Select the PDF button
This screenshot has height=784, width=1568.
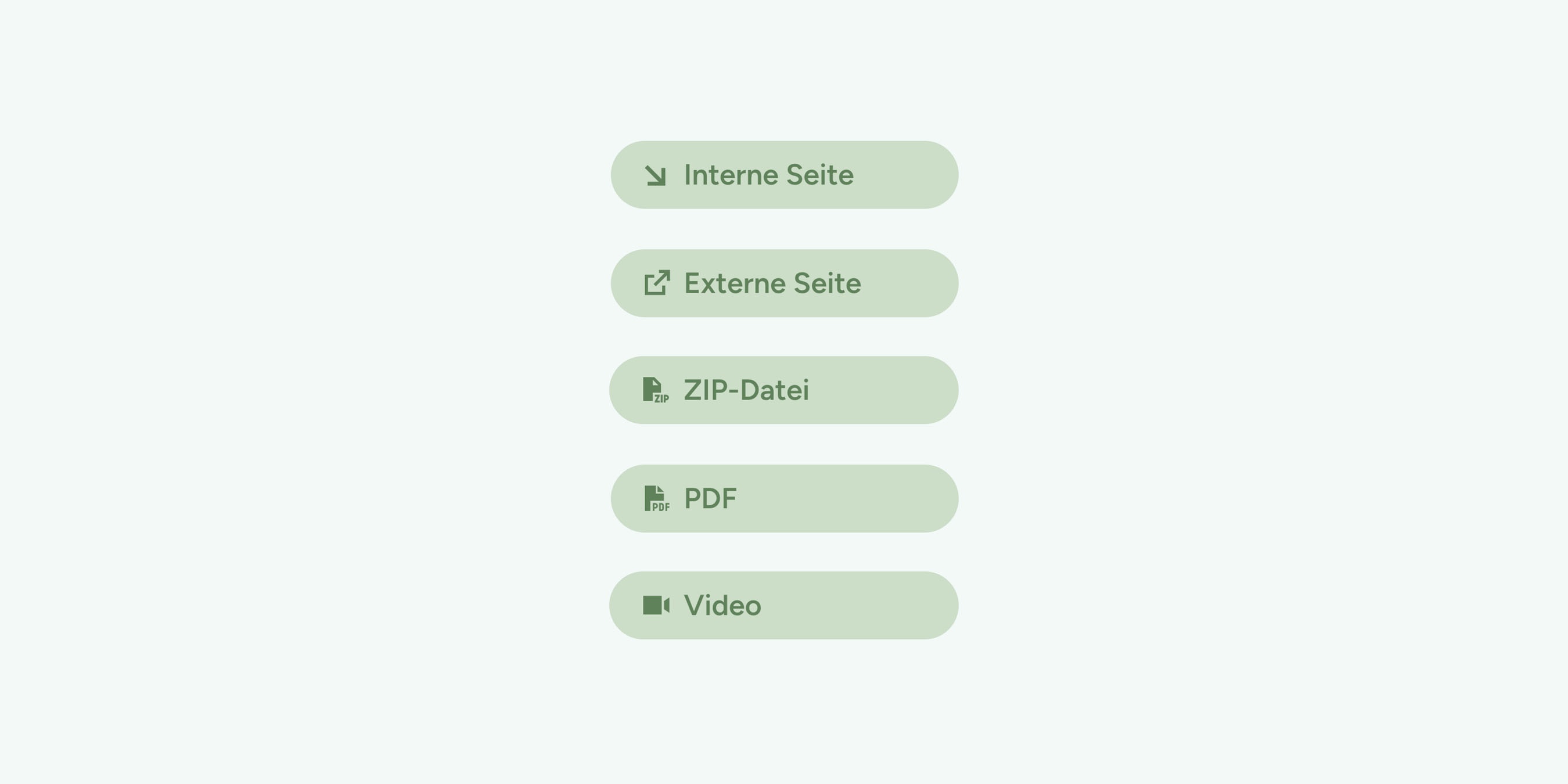click(x=784, y=498)
